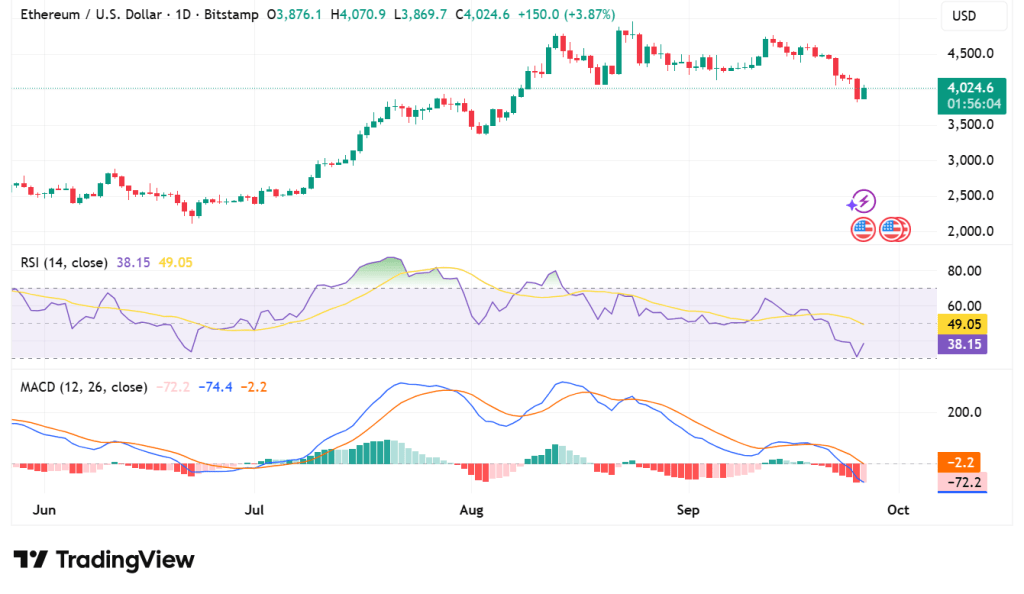Click the MACD 200.0 axis label
The height and width of the screenshot is (594, 1024).
(x=965, y=413)
